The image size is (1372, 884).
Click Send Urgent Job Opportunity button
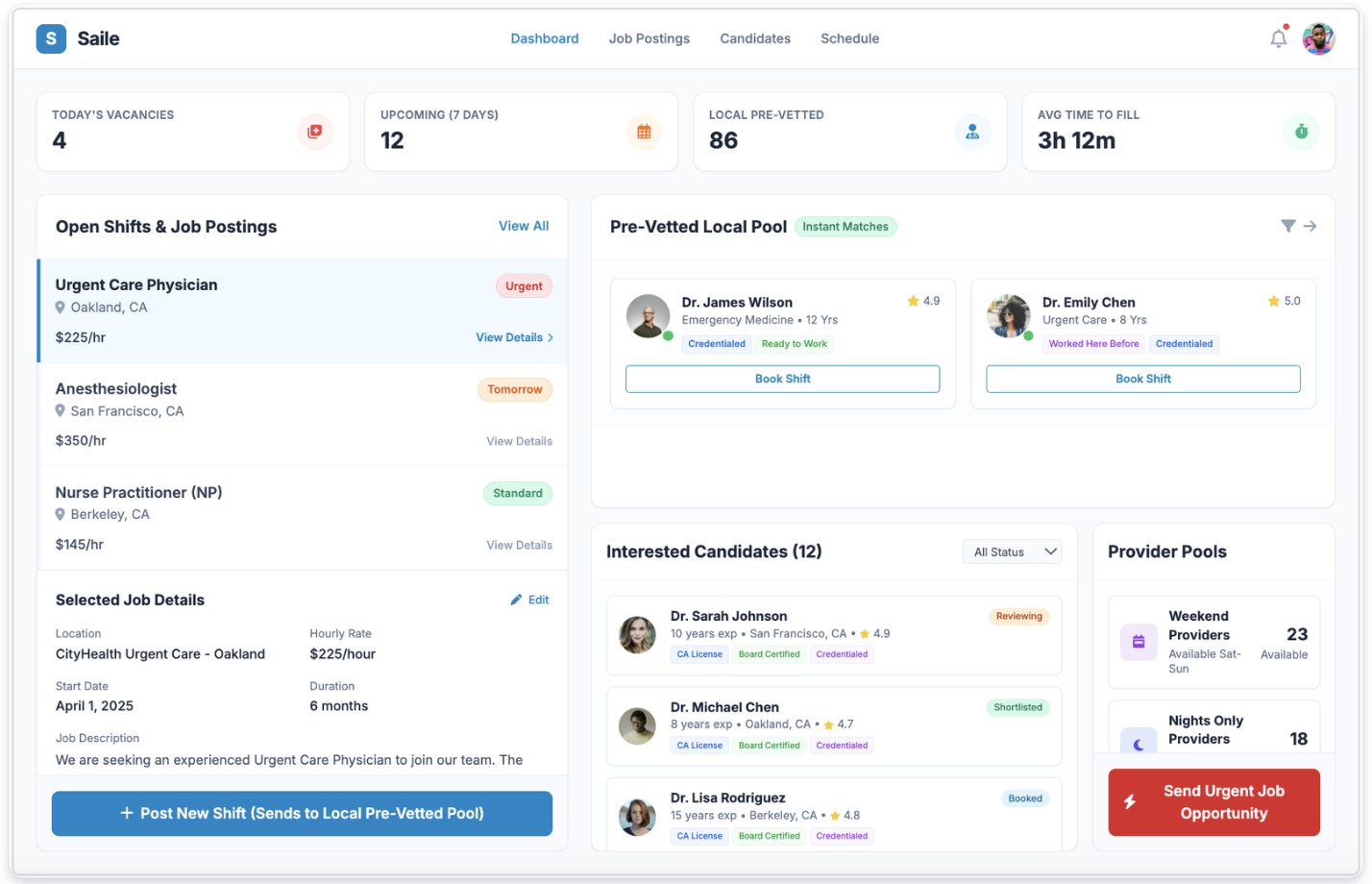pos(1213,801)
